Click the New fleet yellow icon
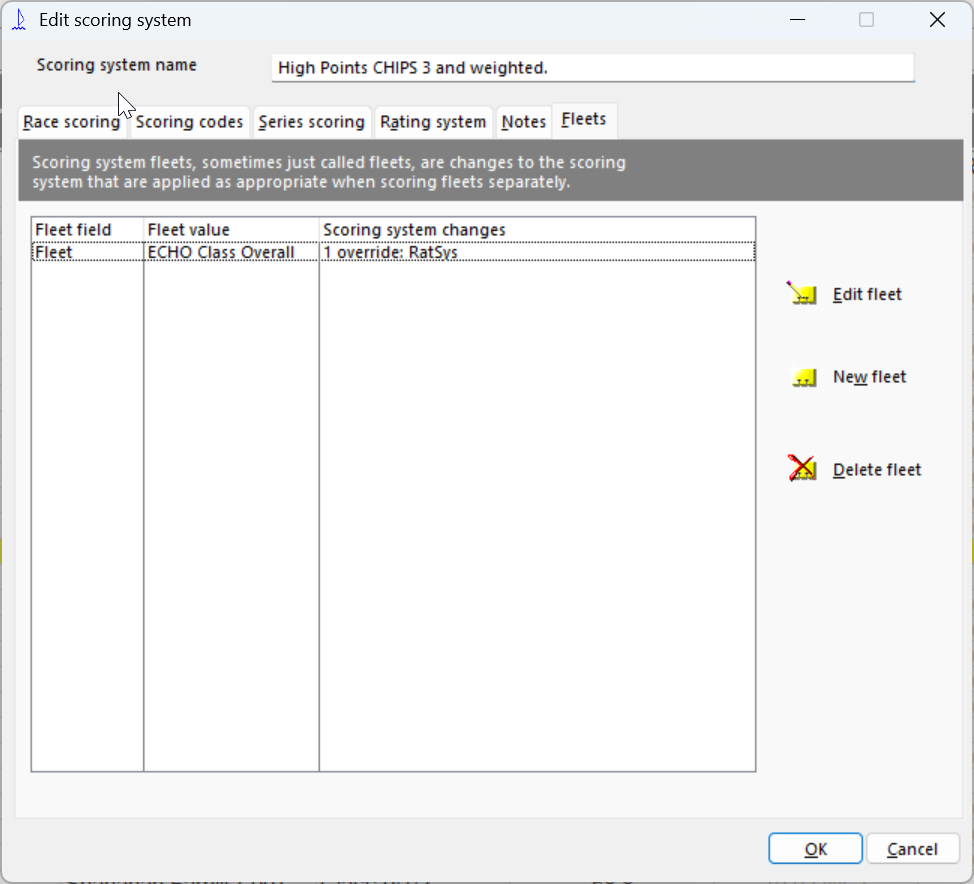 802,378
